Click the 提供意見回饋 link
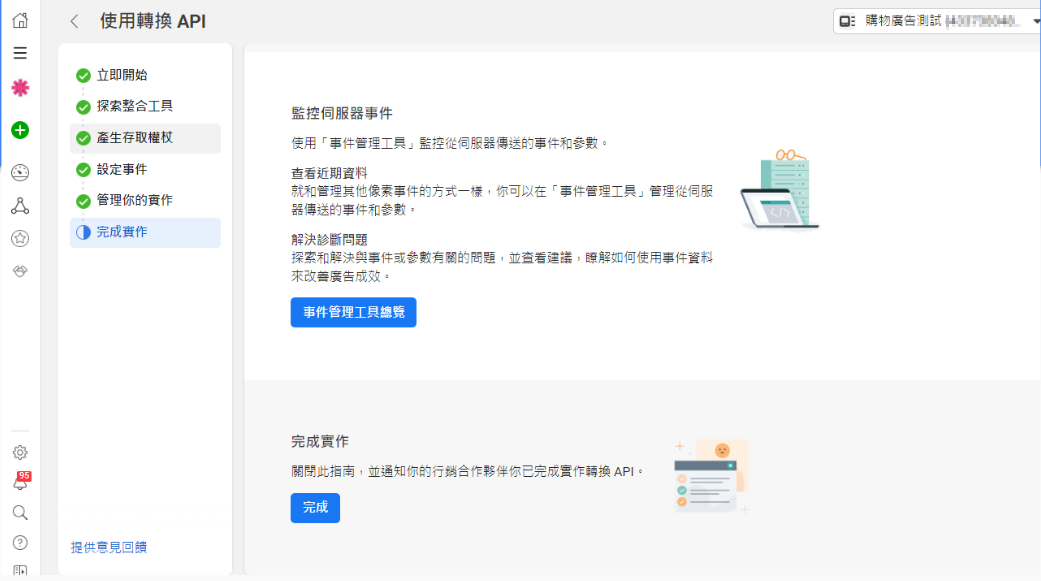This screenshot has width=1041, height=581. [109, 547]
